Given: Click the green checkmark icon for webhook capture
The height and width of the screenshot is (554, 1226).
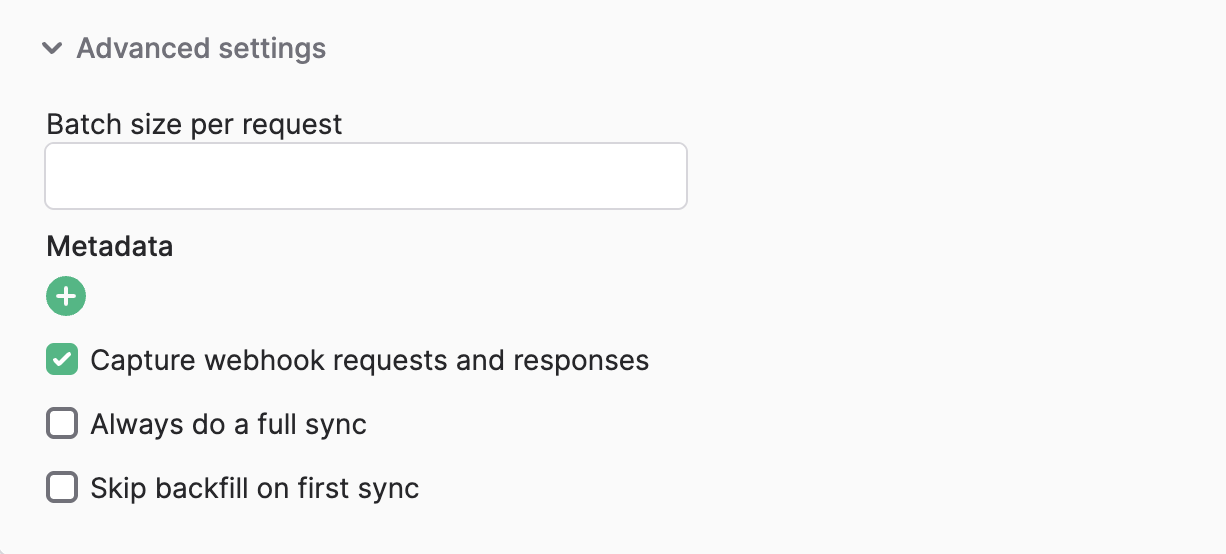Looking at the screenshot, I should (62, 360).
